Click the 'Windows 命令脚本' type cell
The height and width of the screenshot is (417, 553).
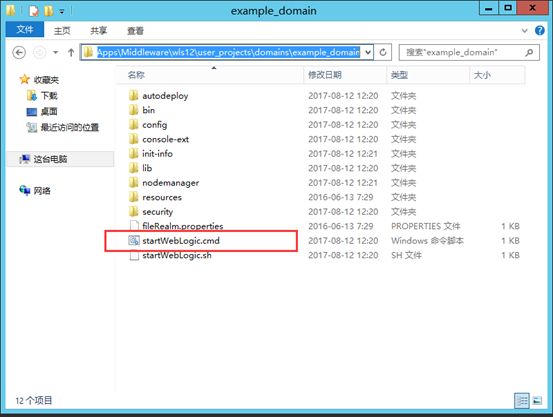(427, 241)
